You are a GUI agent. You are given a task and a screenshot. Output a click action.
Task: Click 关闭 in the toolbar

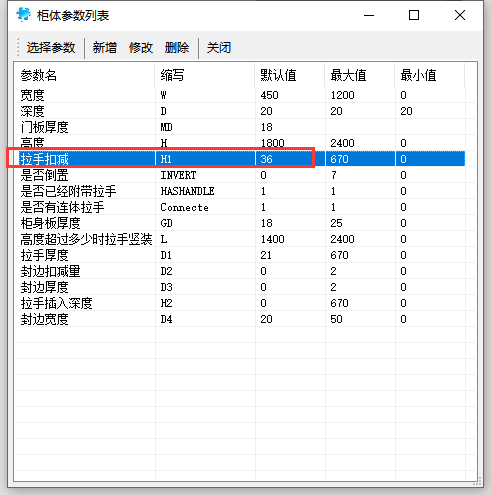coord(219,48)
